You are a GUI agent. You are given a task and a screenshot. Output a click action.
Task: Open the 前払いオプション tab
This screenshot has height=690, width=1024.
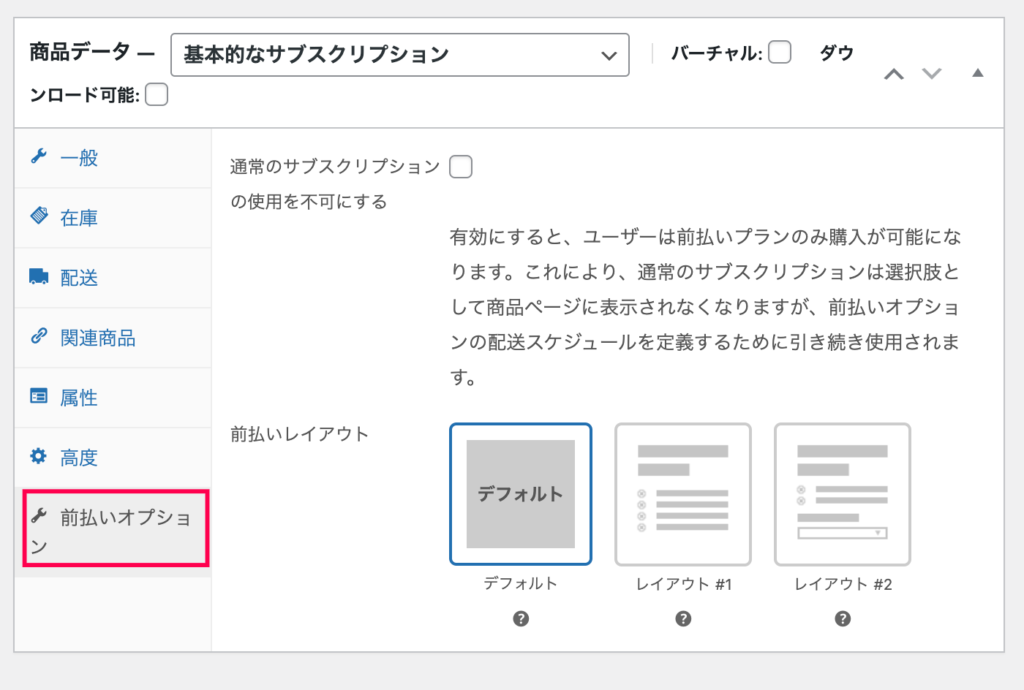point(113,531)
